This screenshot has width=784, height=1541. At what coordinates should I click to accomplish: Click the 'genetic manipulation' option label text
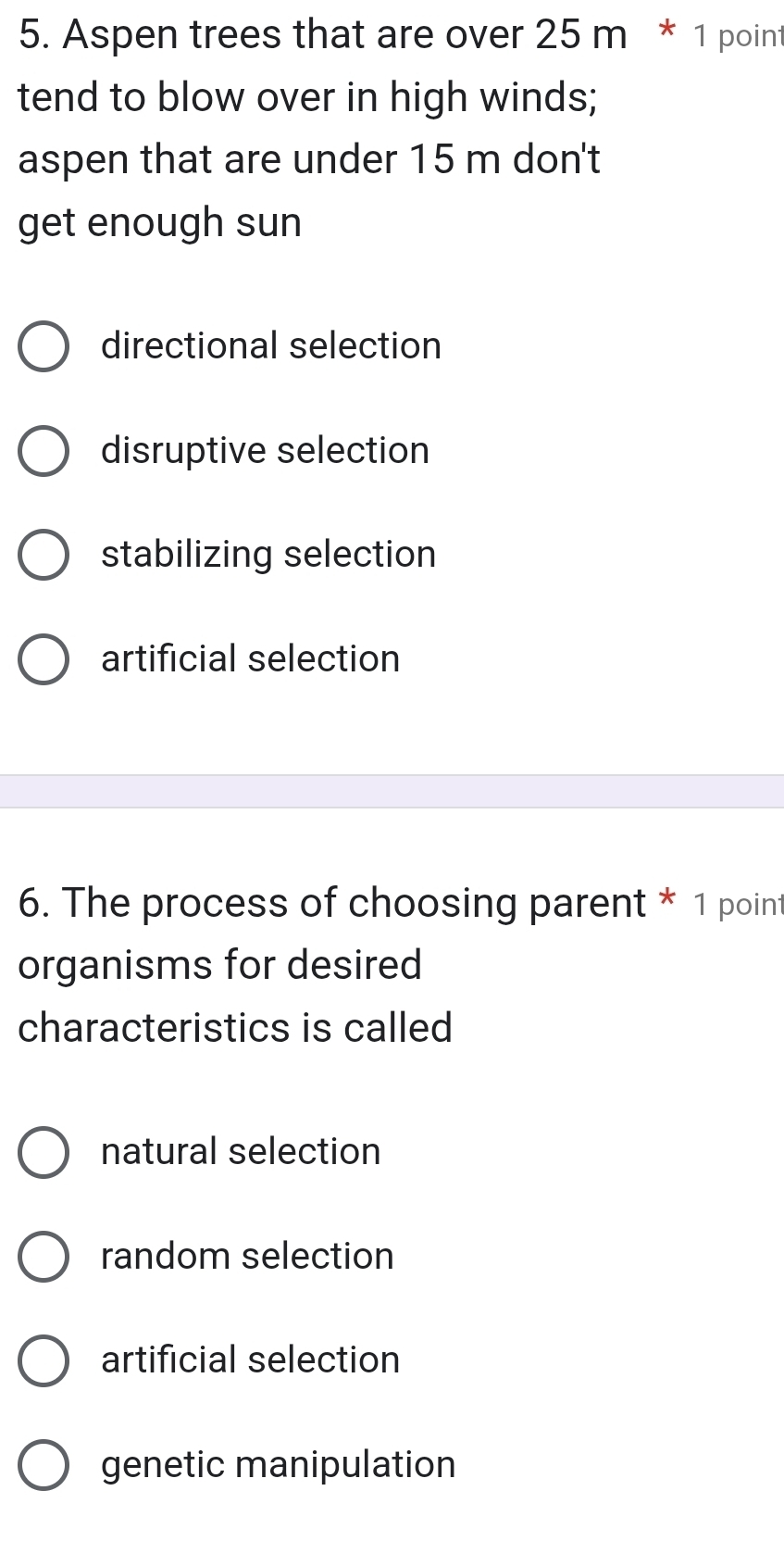click(x=279, y=1464)
